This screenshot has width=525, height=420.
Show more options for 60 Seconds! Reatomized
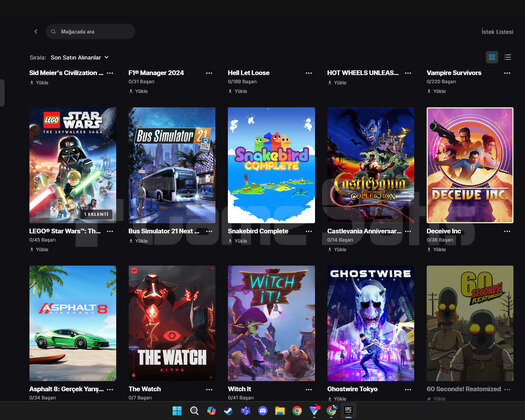click(507, 390)
